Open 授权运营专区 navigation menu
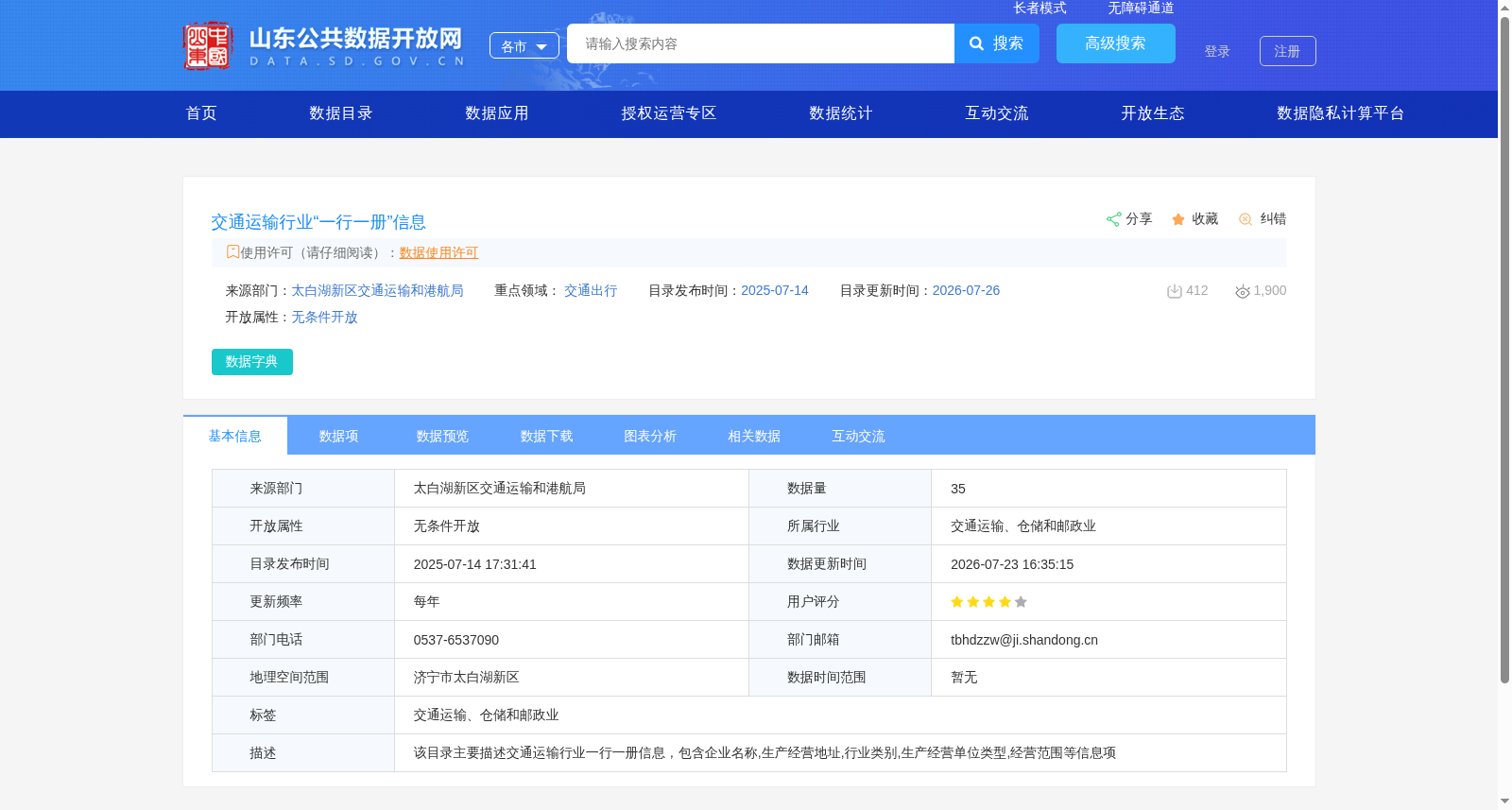Viewport: 1512px width, 810px height. pos(669,113)
